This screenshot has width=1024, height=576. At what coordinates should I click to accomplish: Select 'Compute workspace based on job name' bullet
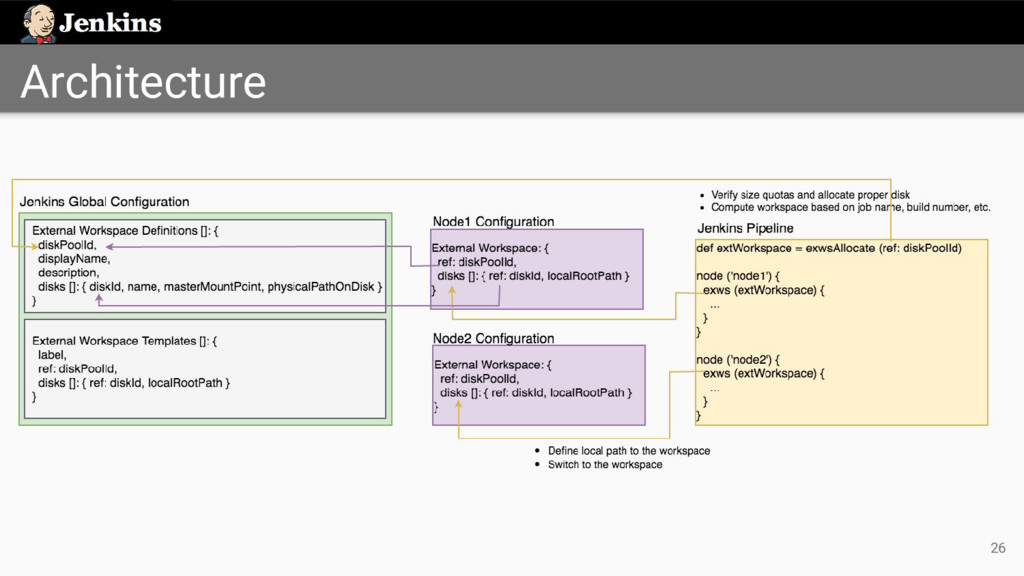pos(850,207)
